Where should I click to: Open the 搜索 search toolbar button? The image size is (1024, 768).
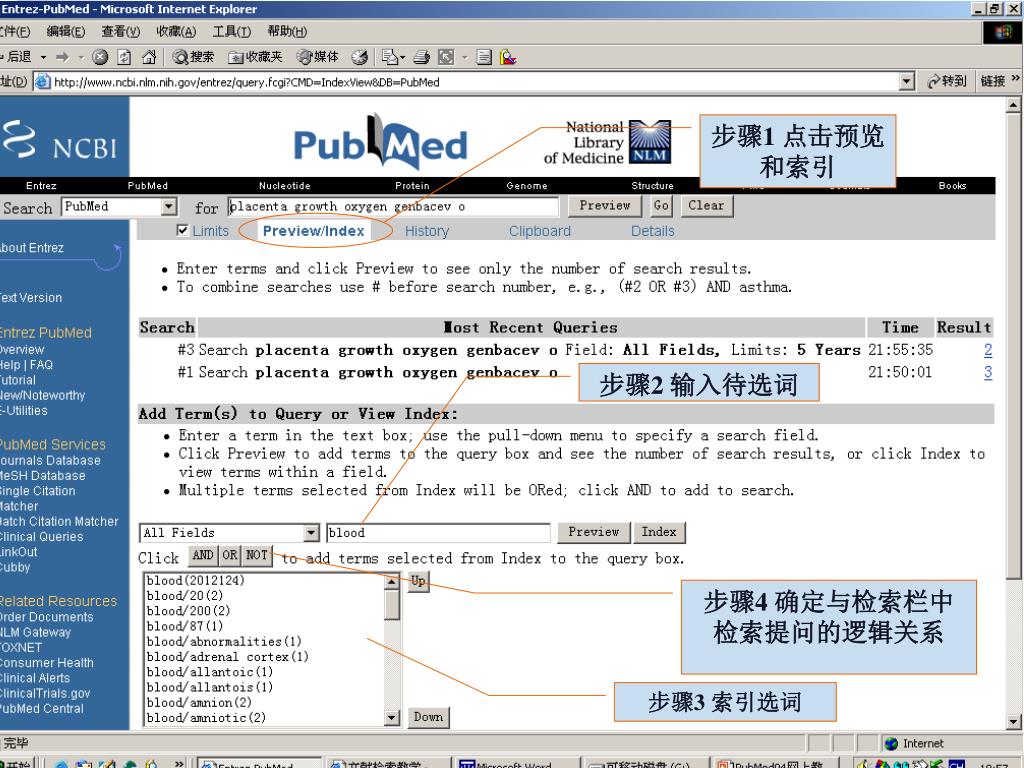pos(193,57)
